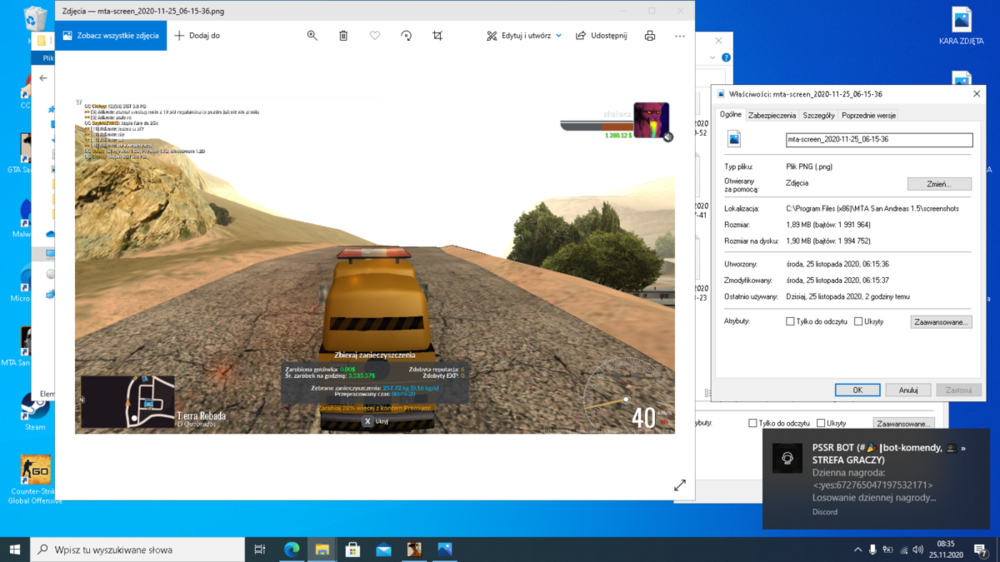Open the crop tool icon

pos(438,36)
